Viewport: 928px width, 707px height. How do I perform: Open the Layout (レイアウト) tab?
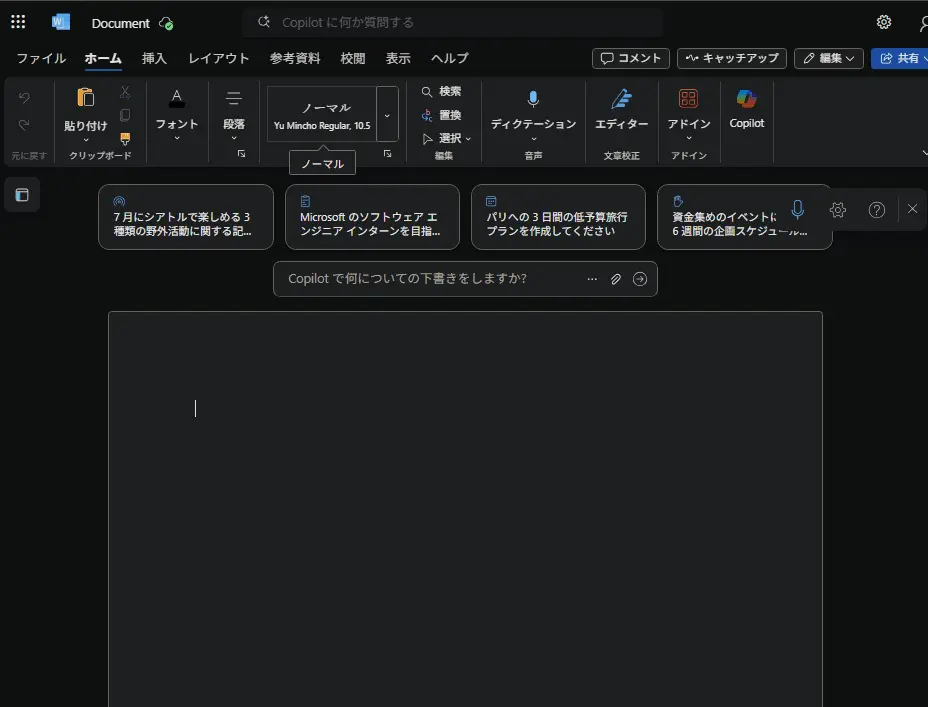(x=218, y=59)
